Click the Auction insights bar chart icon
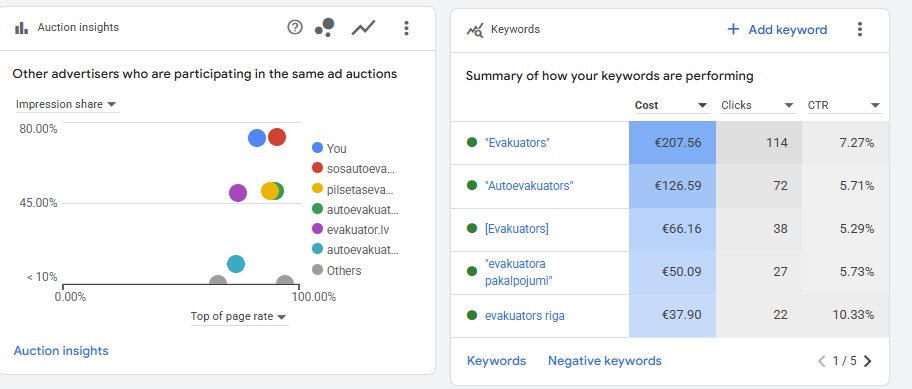Screen dimensions: 912x389 pyautogui.click(x=22, y=27)
